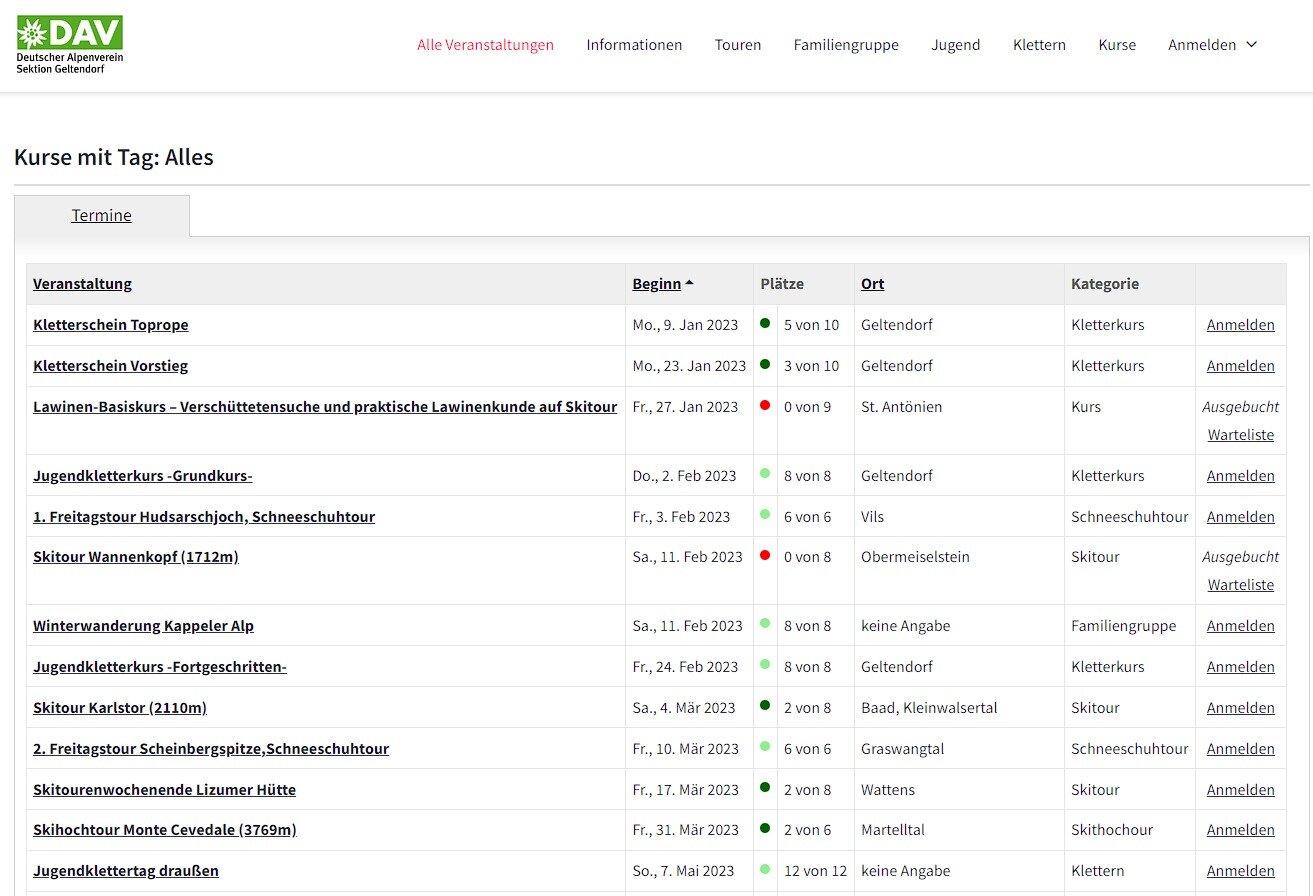Click the DAV Sektion Geltendorf logo
Image resolution: width=1313 pixels, height=896 pixels.
pyautogui.click(x=70, y=45)
